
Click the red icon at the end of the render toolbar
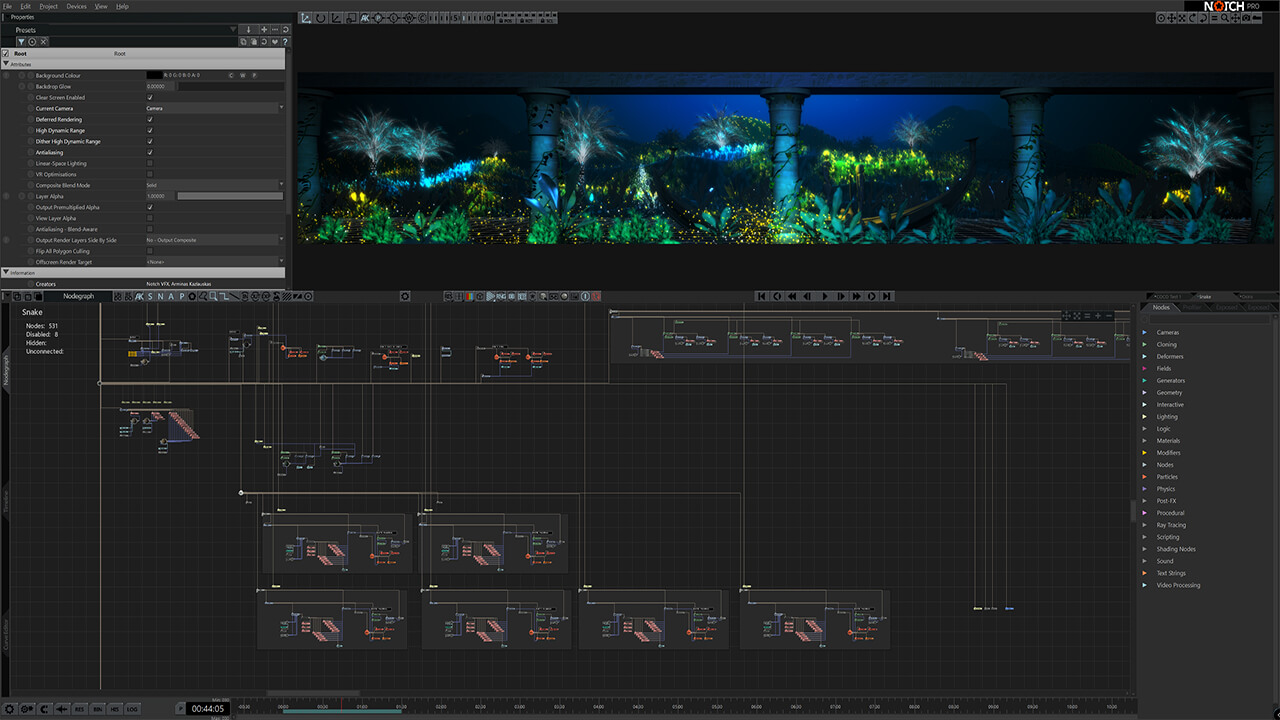pos(596,296)
